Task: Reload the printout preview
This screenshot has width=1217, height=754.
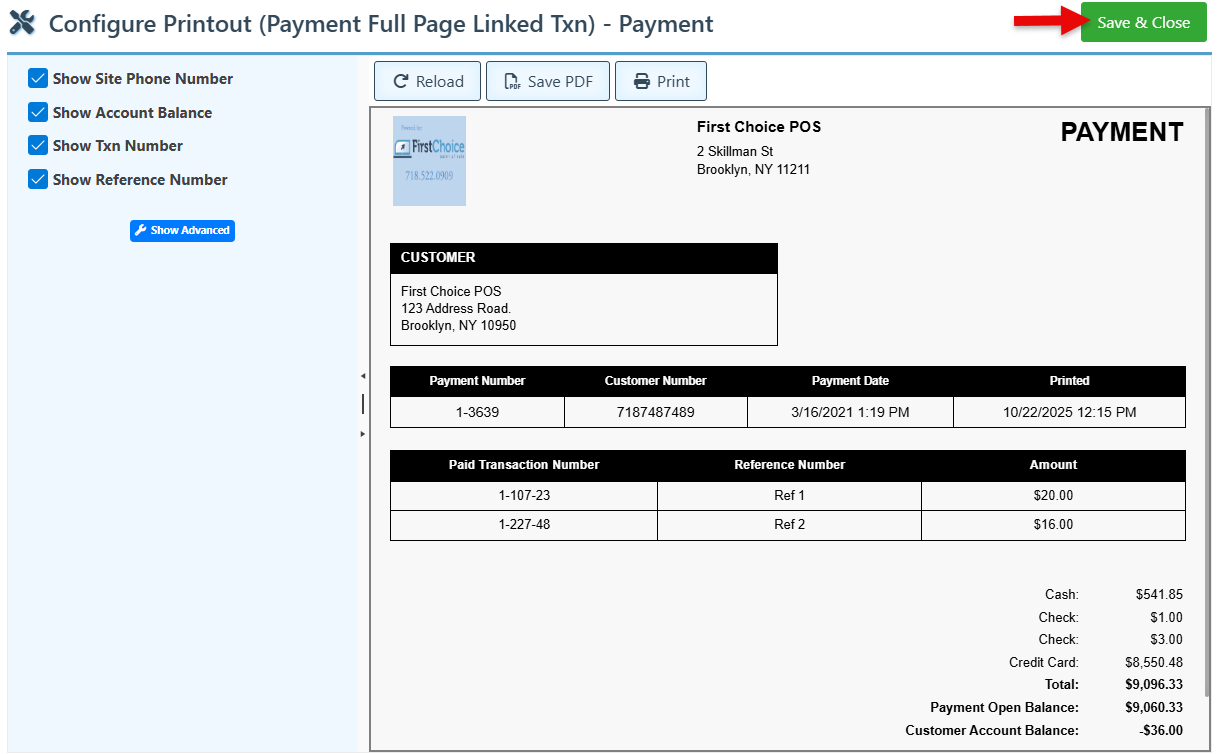Action: point(428,82)
